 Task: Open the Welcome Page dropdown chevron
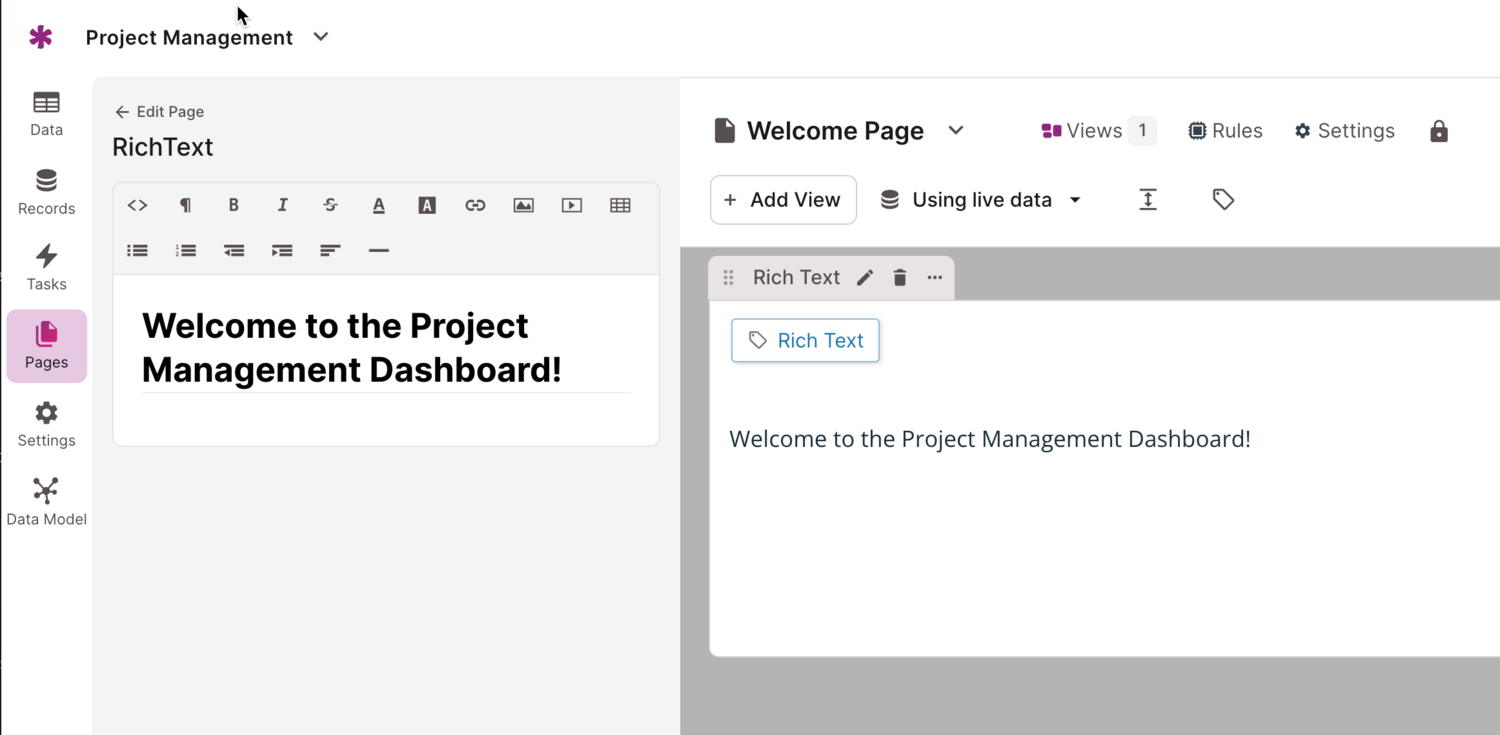[x=956, y=131]
